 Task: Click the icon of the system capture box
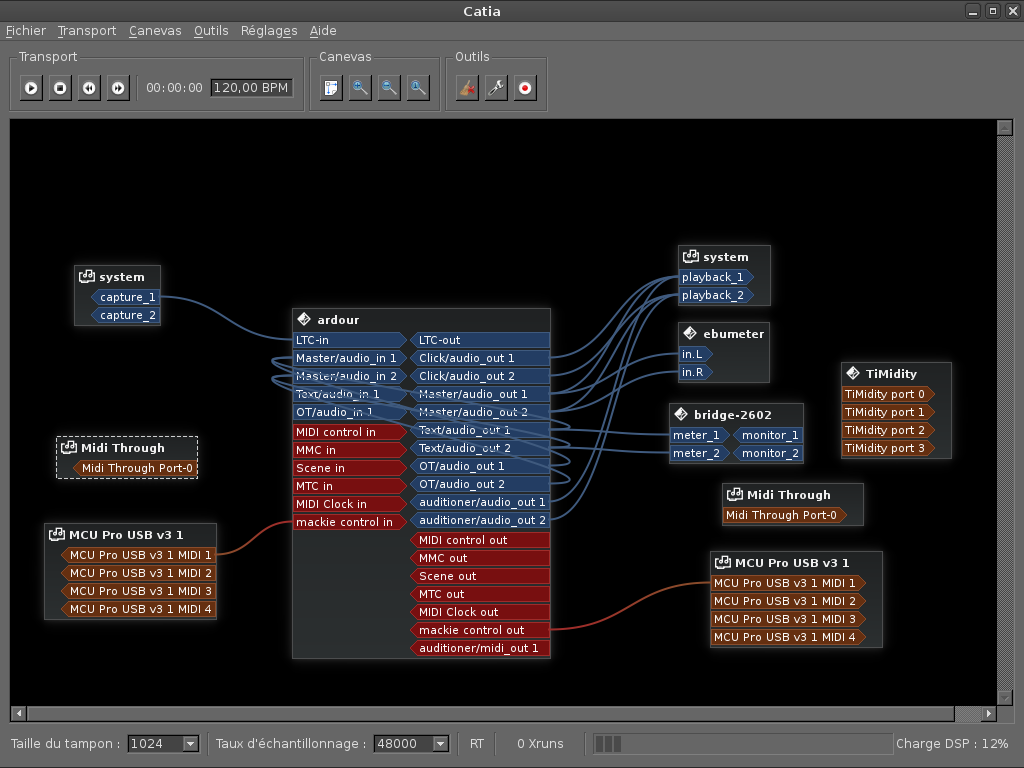click(87, 276)
